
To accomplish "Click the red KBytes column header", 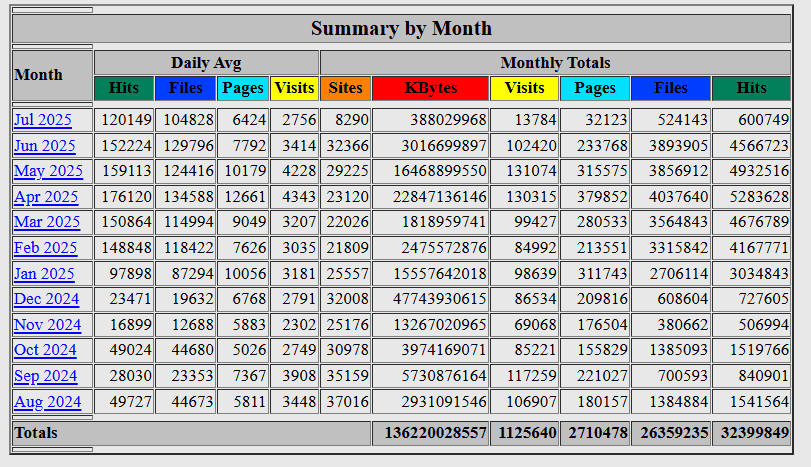I will [430, 88].
